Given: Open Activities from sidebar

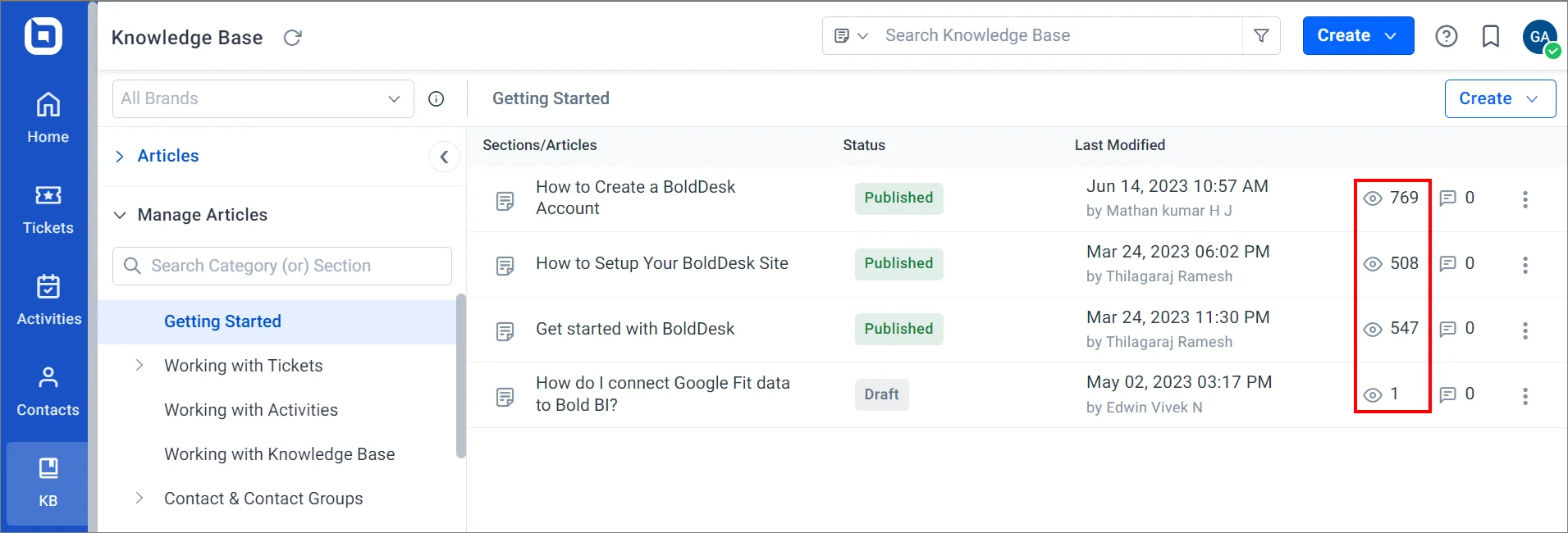Looking at the screenshot, I should [x=48, y=300].
